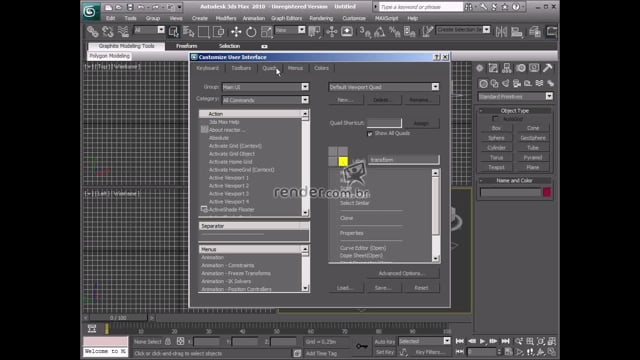Click the New... quad button
This screenshot has height=360, width=640.
pos(345,100)
